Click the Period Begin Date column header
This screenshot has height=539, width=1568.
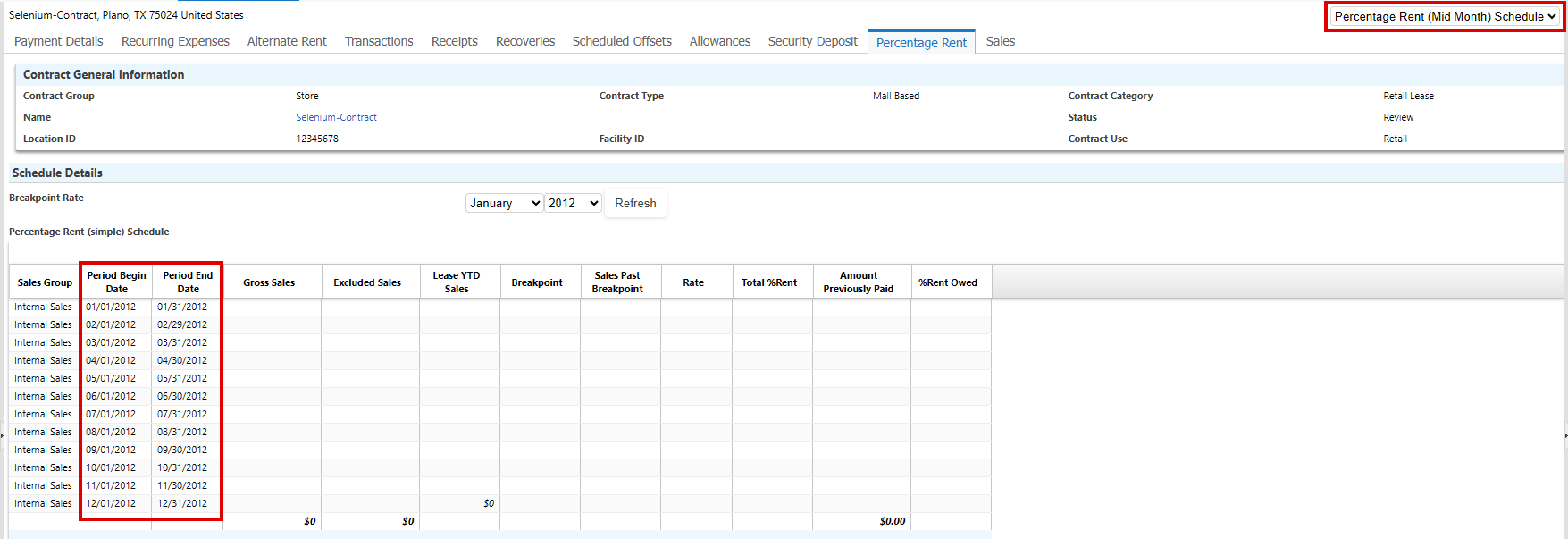pyautogui.click(x=116, y=282)
